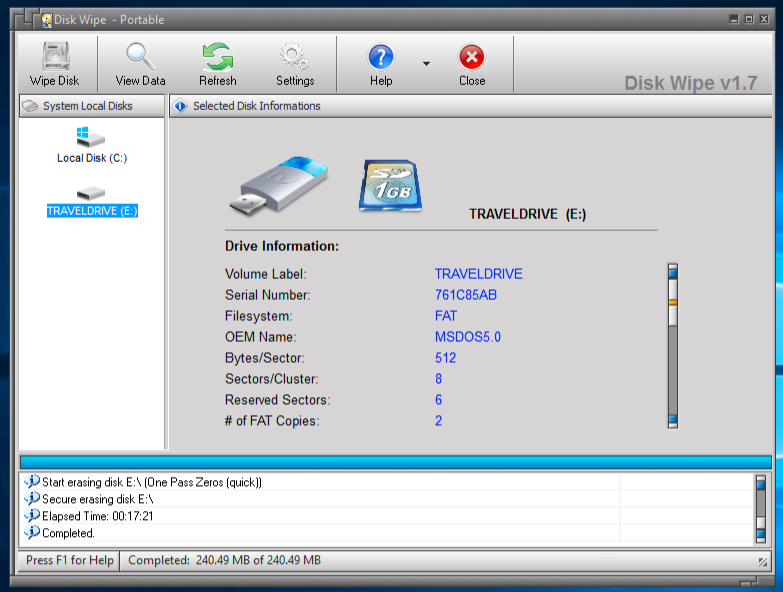Select TRAVELDRIVE (E:) in disk list
783x592 pixels.
[x=91, y=211]
